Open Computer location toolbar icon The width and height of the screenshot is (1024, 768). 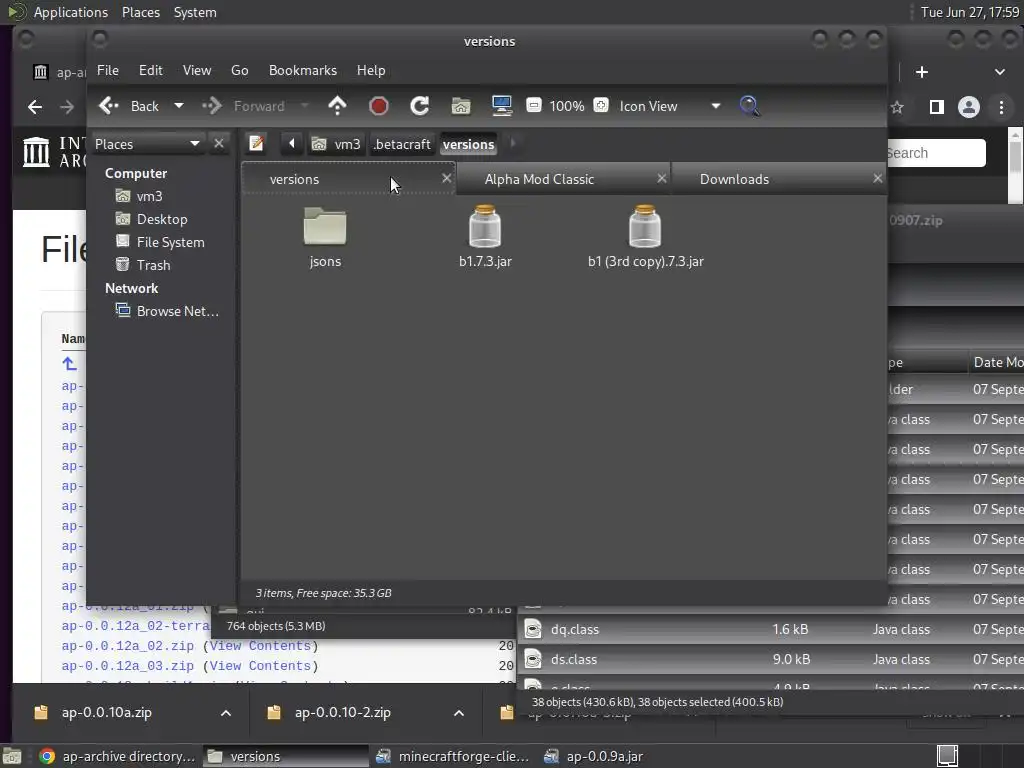click(502, 106)
